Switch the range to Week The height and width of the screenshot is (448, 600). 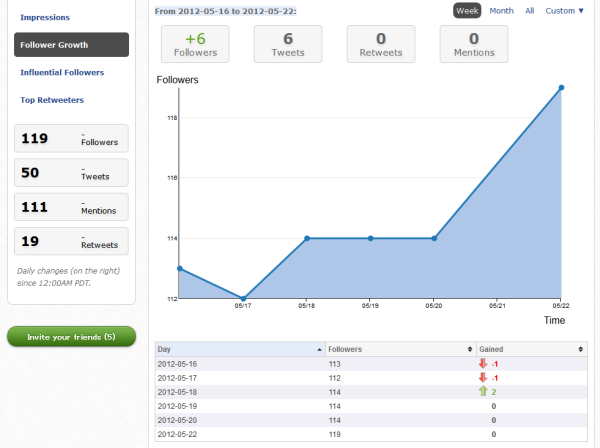(x=467, y=11)
